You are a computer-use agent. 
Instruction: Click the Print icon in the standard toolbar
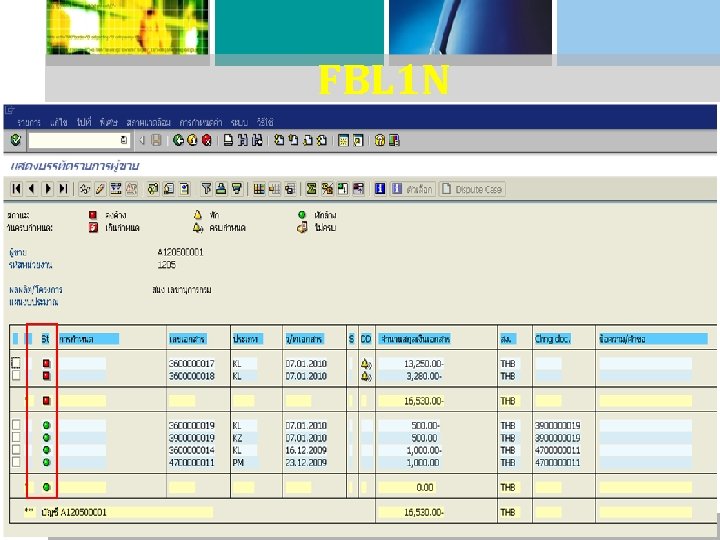pyautogui.click(x=228, y=141)
